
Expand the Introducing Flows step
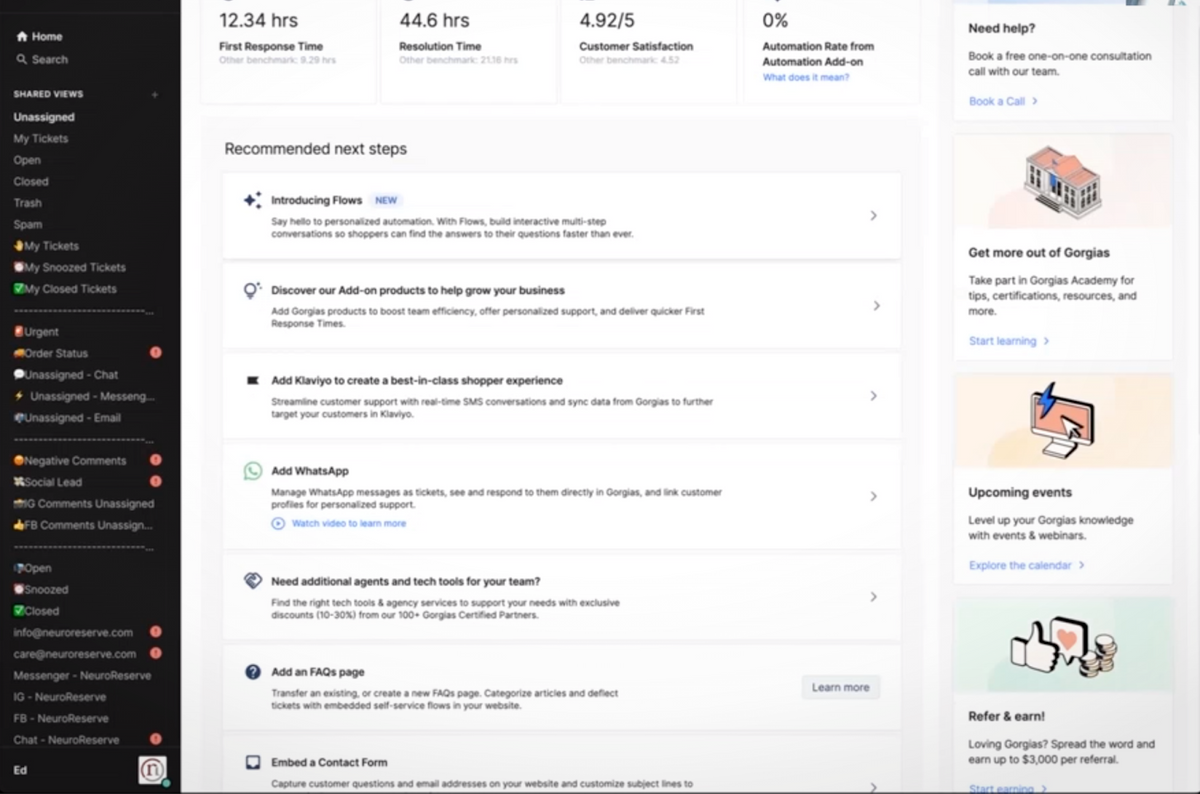(x=873, y=216)
